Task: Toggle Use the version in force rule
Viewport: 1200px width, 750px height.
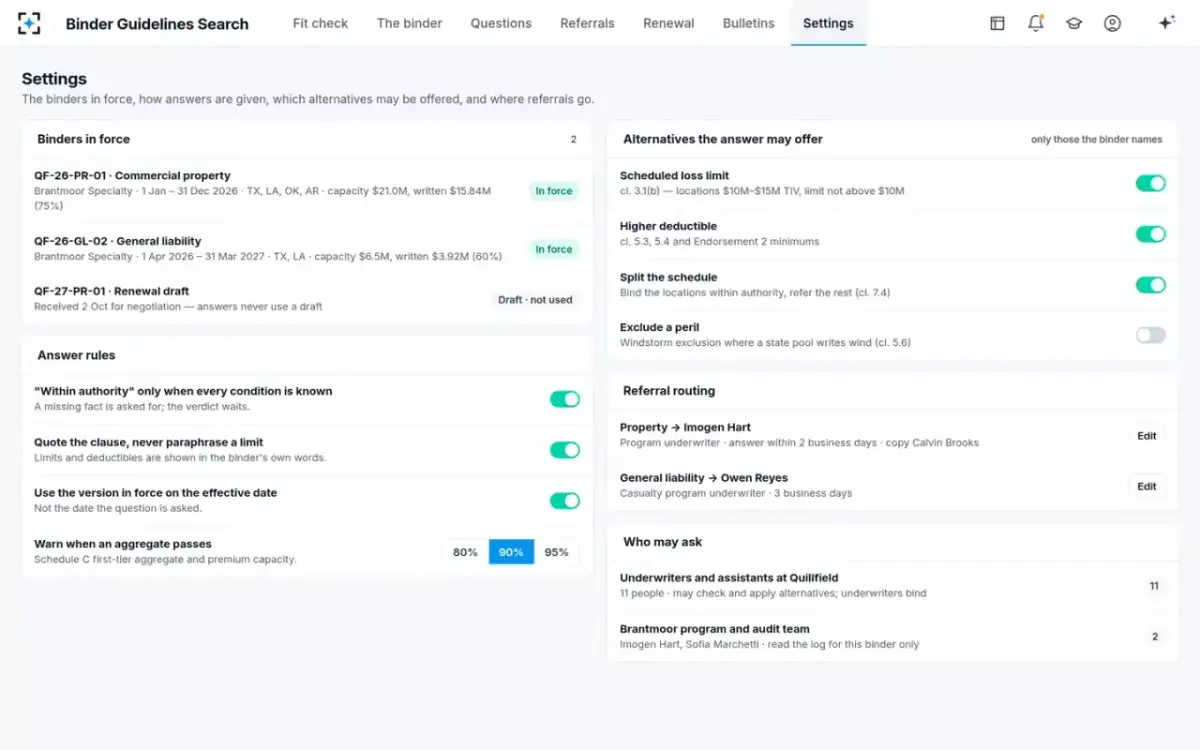Action: (565, 500)
